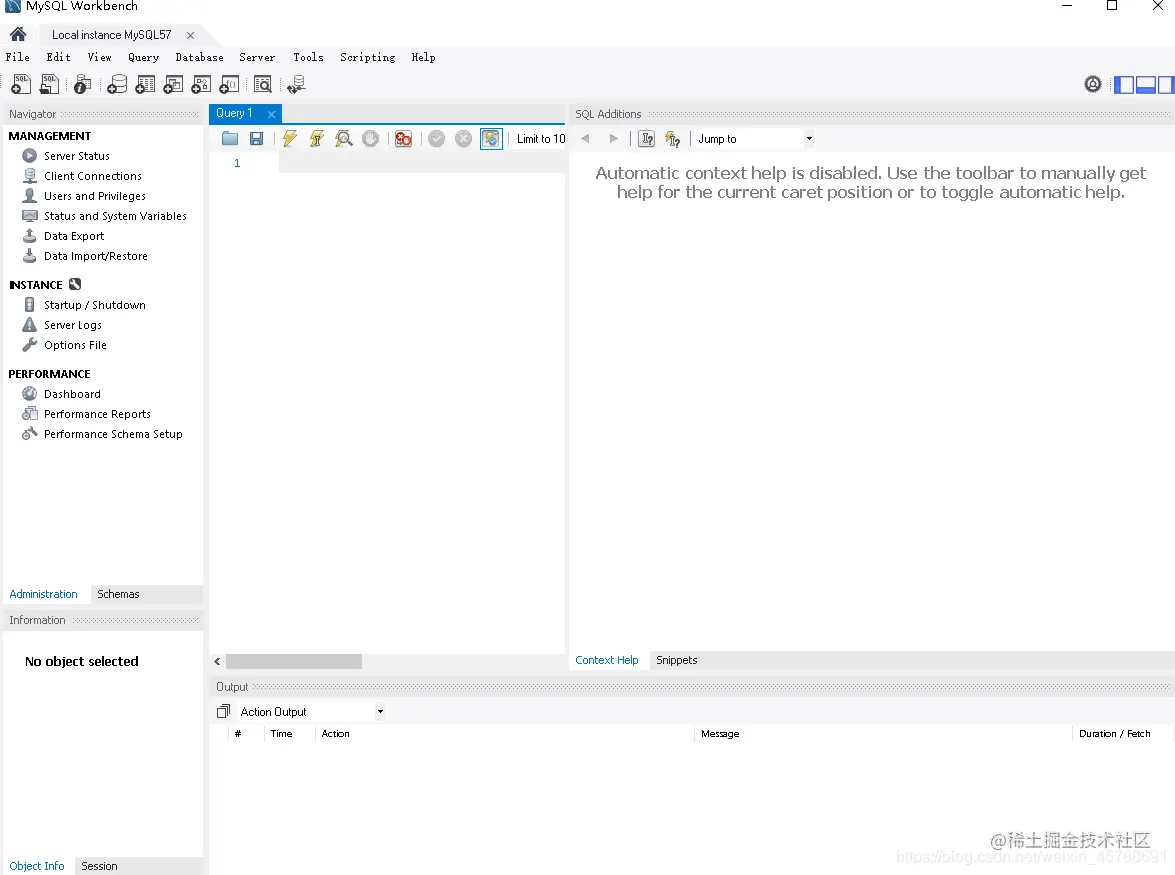Open the Database menu
Viewport: 1175px width, 875px height.
199,57
